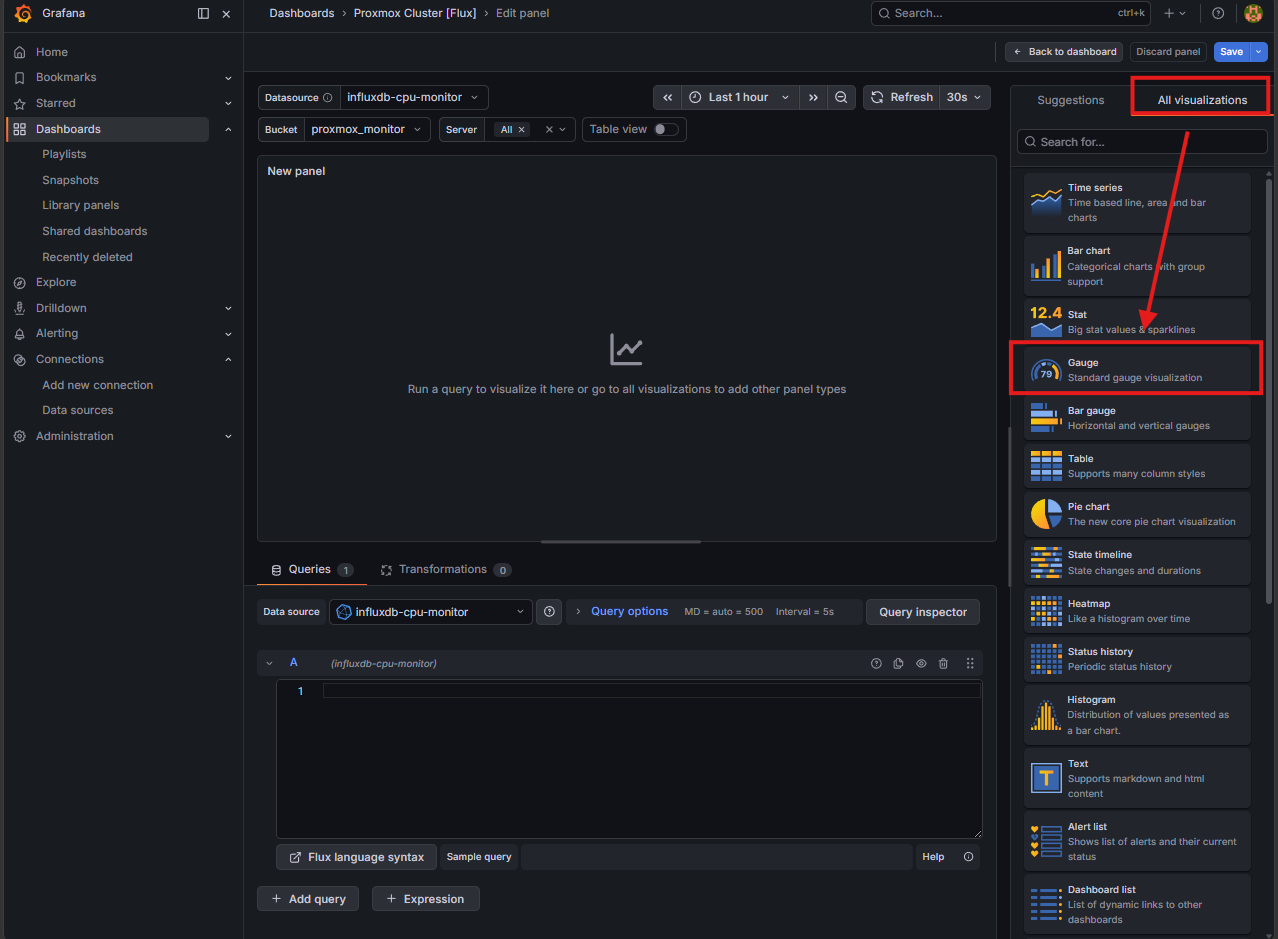Viewport: 1278px width, 939px height.
Task: Expand the Starred sidebar section
Action: 228,104
